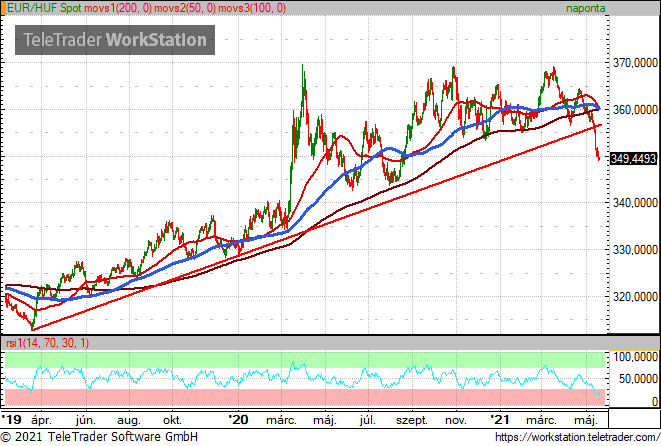Click the '21 year label on time axis
The width and height of the screenshot is (661, 446).
click(x=500, y=420)
